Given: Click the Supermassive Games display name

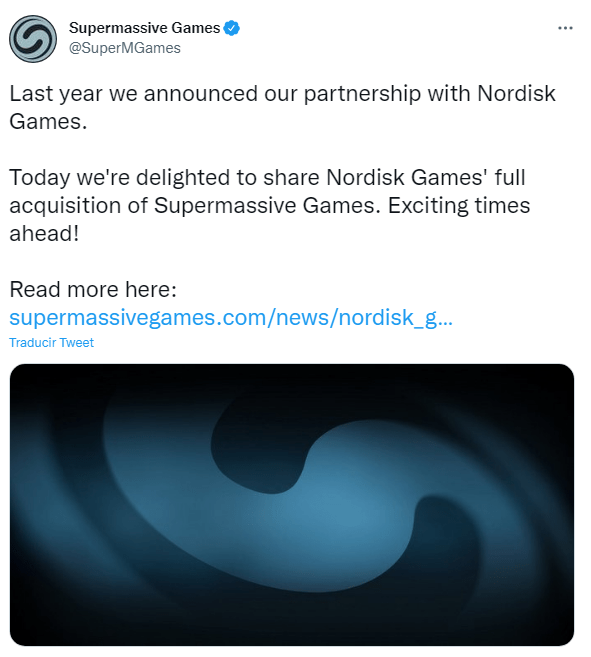Looking at the screenshot, I should tap(144, 28).
